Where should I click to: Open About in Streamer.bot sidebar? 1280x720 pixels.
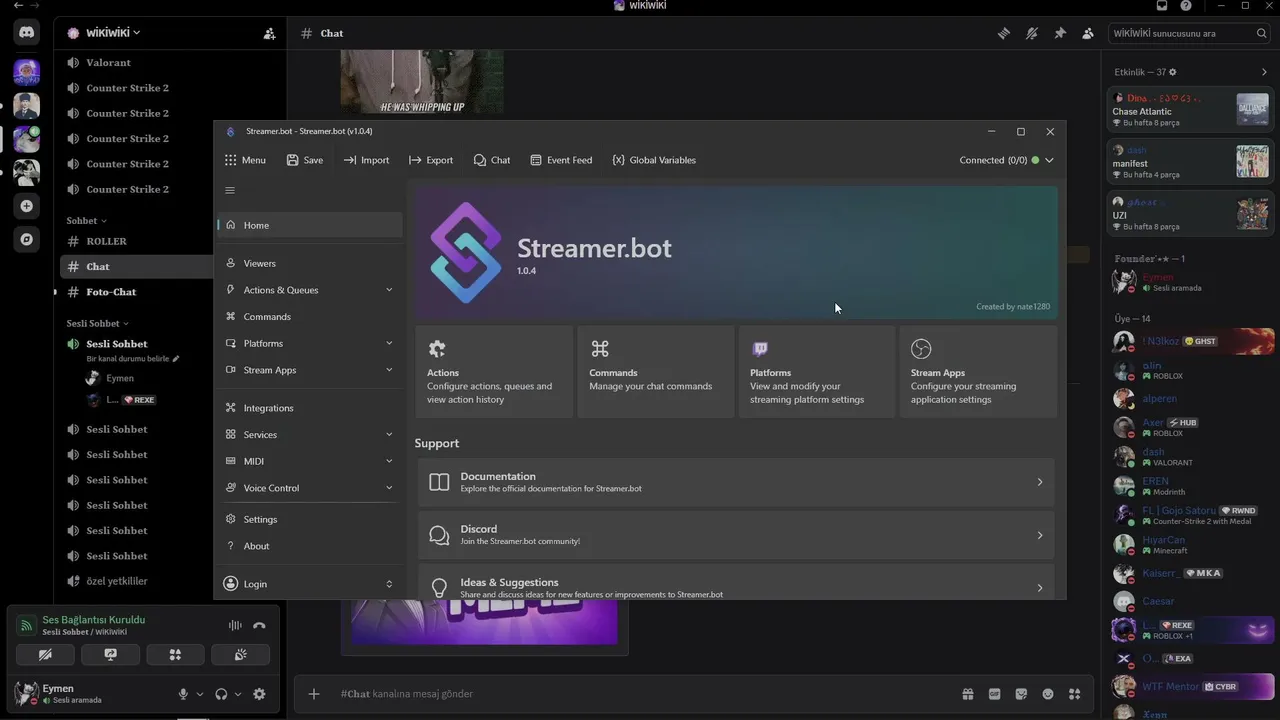point(310,546)
